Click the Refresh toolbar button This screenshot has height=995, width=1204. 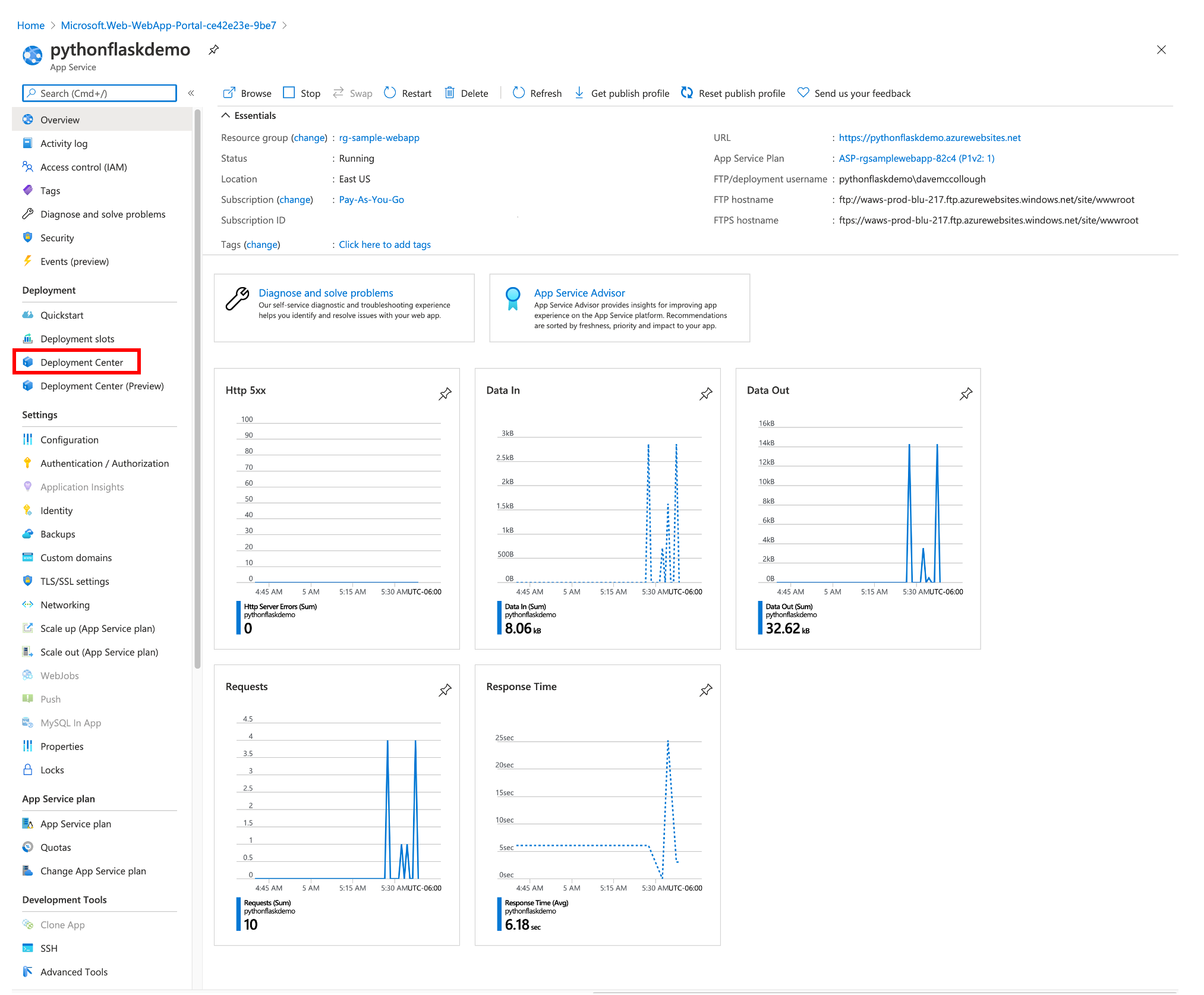click(537, 93)
